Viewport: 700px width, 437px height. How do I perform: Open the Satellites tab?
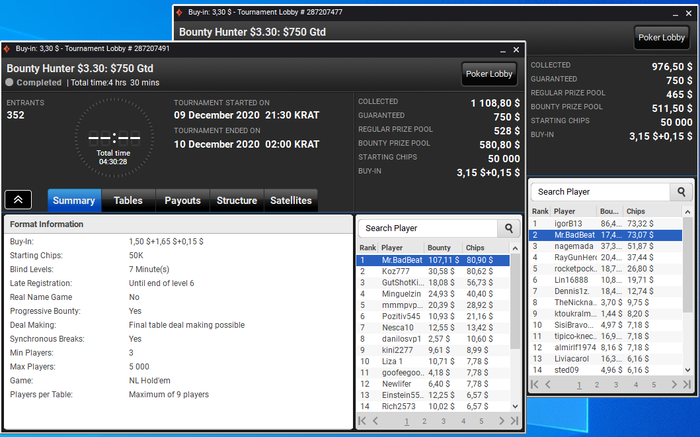click(291, 200)
